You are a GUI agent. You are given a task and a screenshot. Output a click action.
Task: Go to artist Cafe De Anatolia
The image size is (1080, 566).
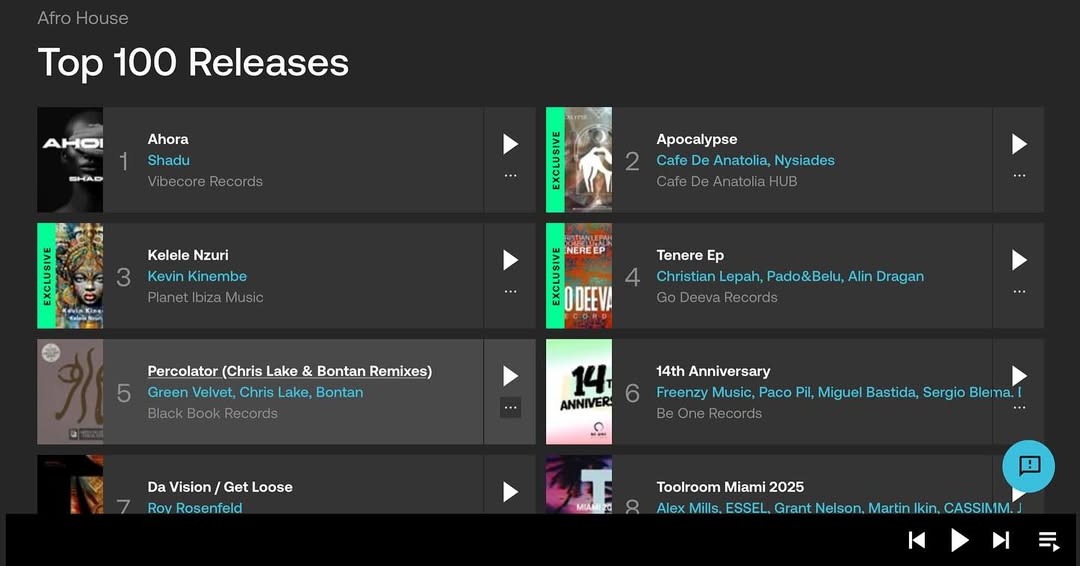point(712,160)
